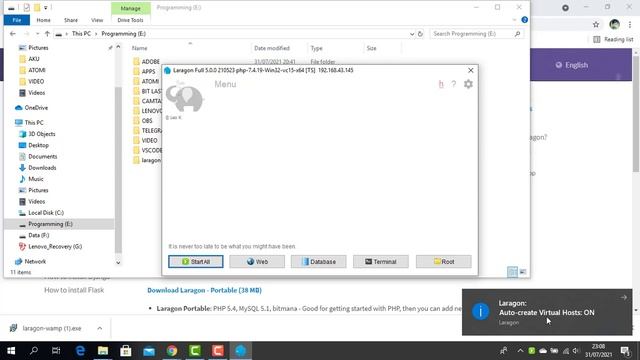Open Root folder button in Laragon
Image resolution: width=640 pixels, height=360 pixels.
[x=444, y=262]
